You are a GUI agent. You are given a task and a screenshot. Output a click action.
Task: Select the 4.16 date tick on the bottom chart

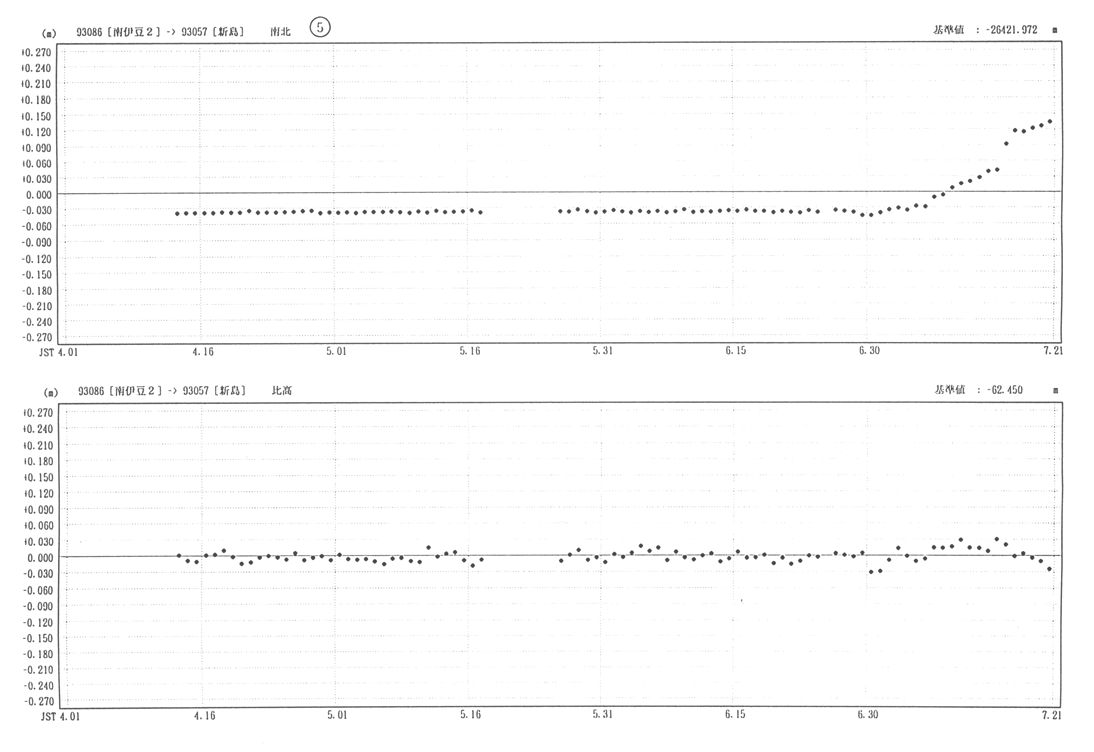[x=204, y=716]
